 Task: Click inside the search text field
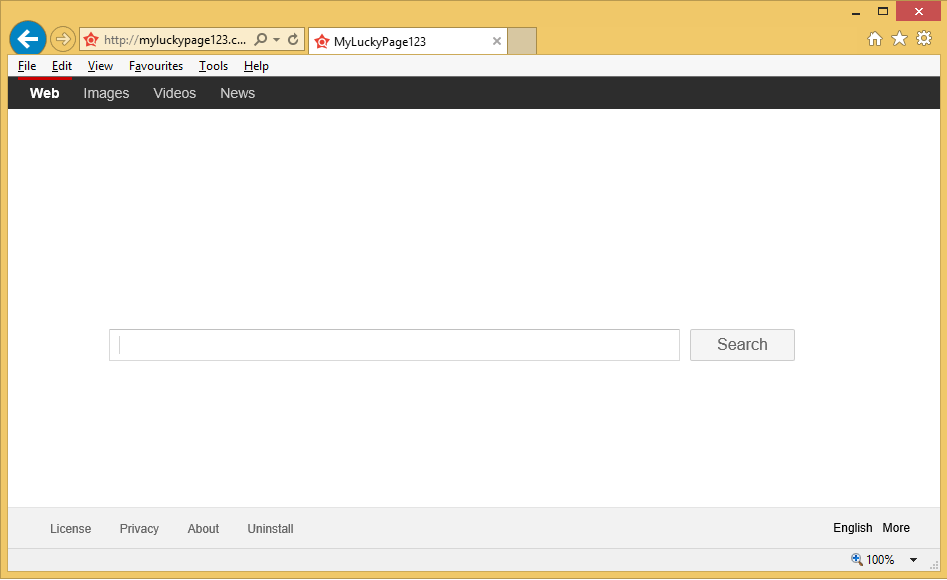pos(394,345)
